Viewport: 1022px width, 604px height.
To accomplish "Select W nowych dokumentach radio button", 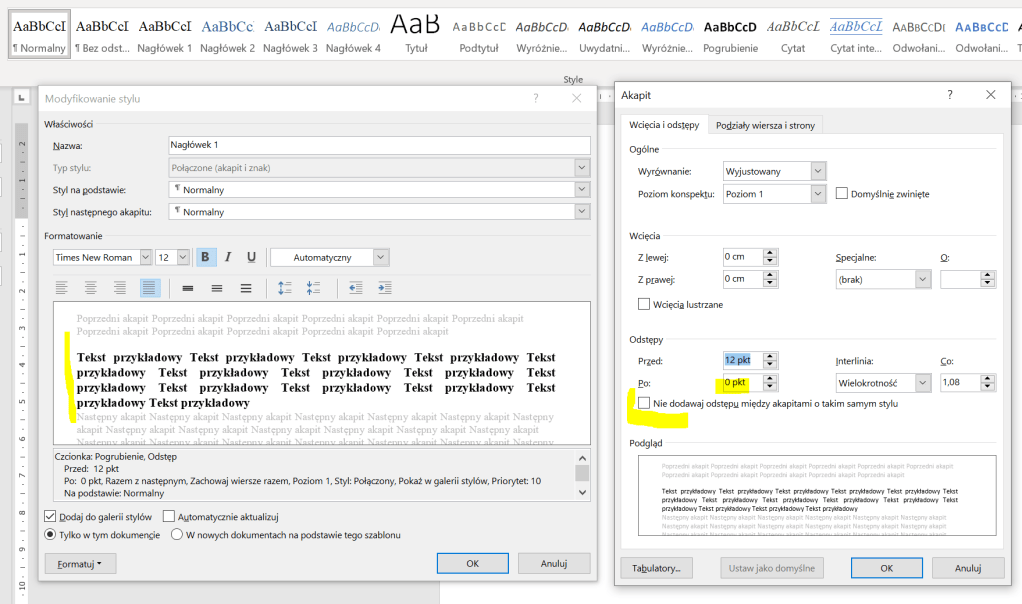I will point(178,535).
